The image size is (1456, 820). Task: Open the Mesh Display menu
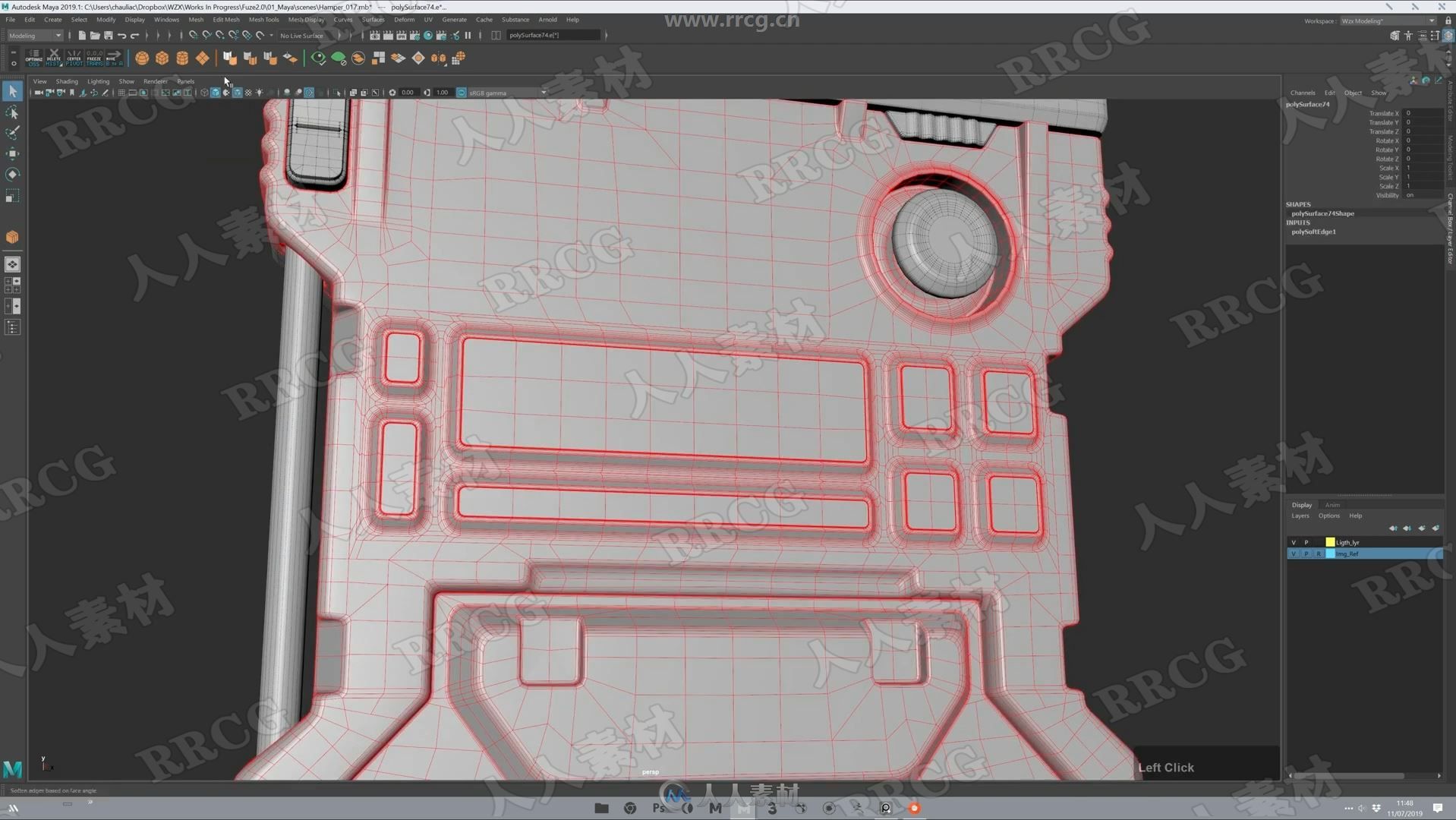[x=306, y=20]
